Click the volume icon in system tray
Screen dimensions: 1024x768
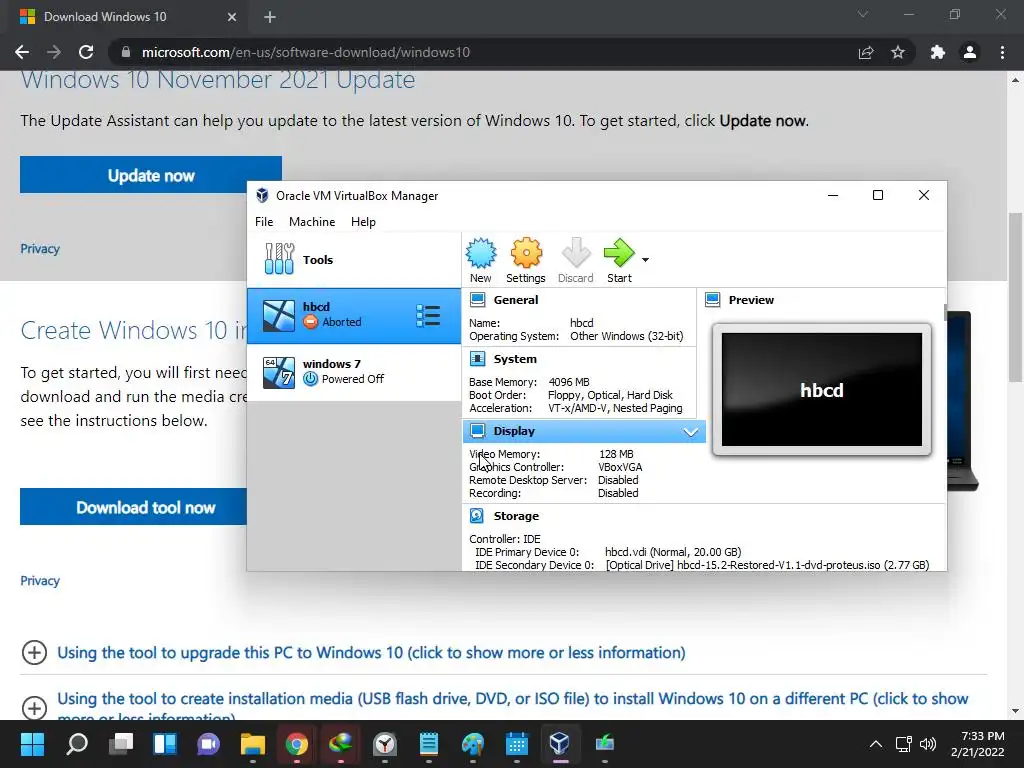point(927,744)
